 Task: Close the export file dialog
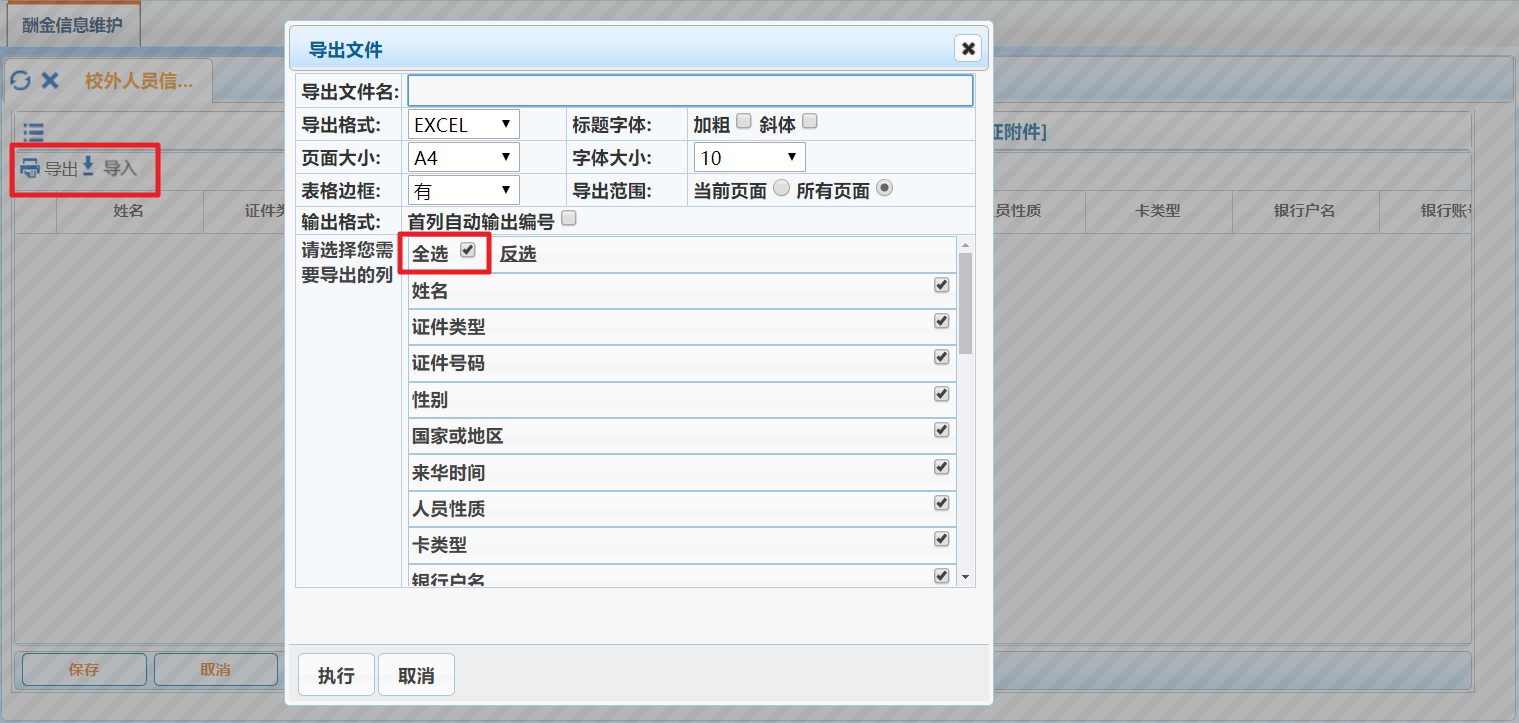point(967,48)
